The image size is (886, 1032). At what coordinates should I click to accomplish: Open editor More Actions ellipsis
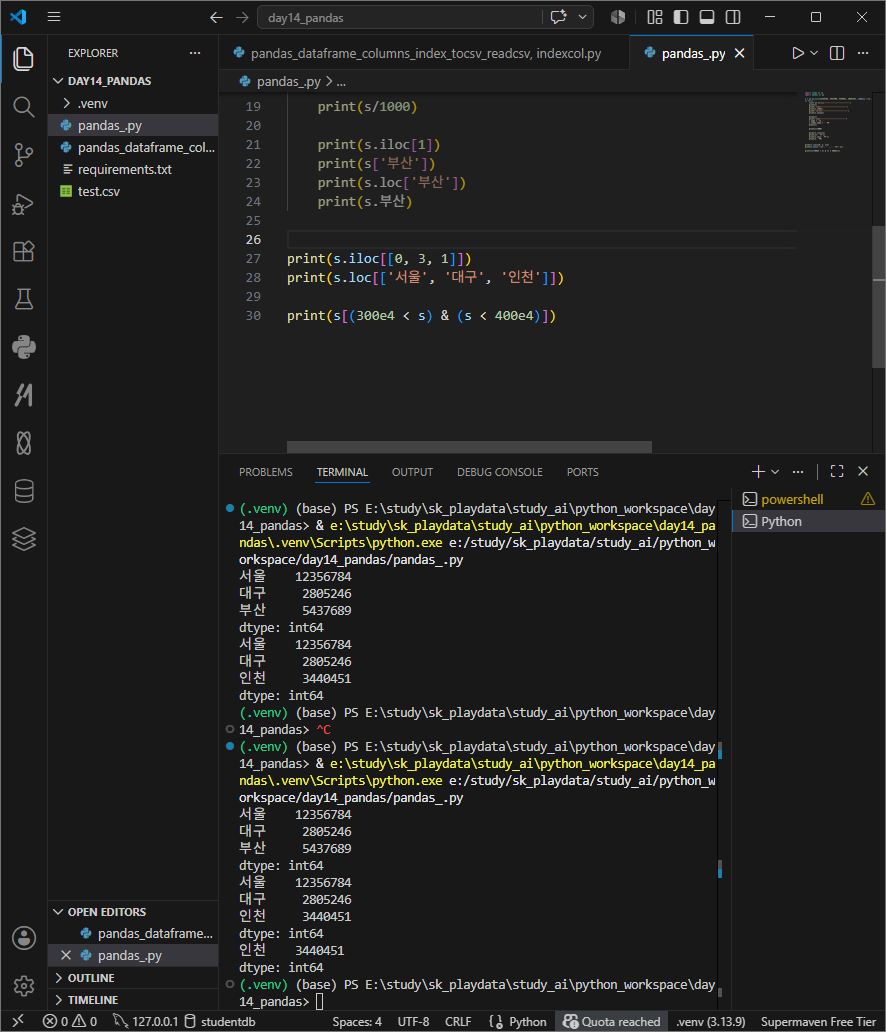(x=863, y=53)
